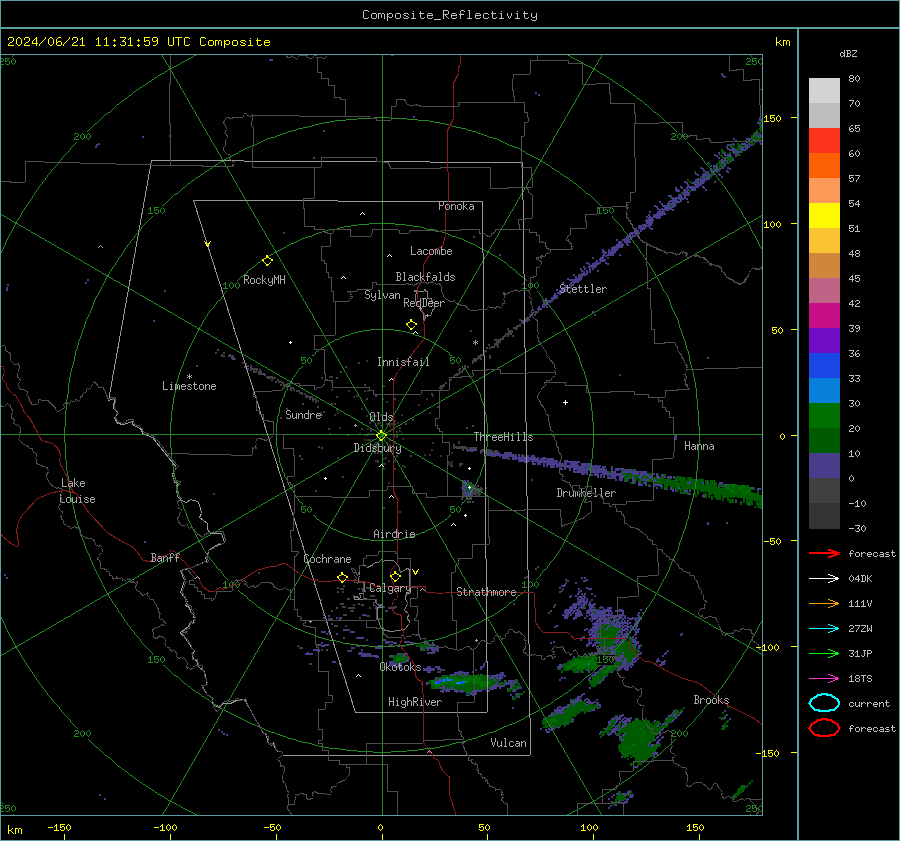Image resolution: width=900 pixels, height=841 pixels.
Task: Select the magenta swatch between 39 and 42 dBZ
Action: coord(824,316)
